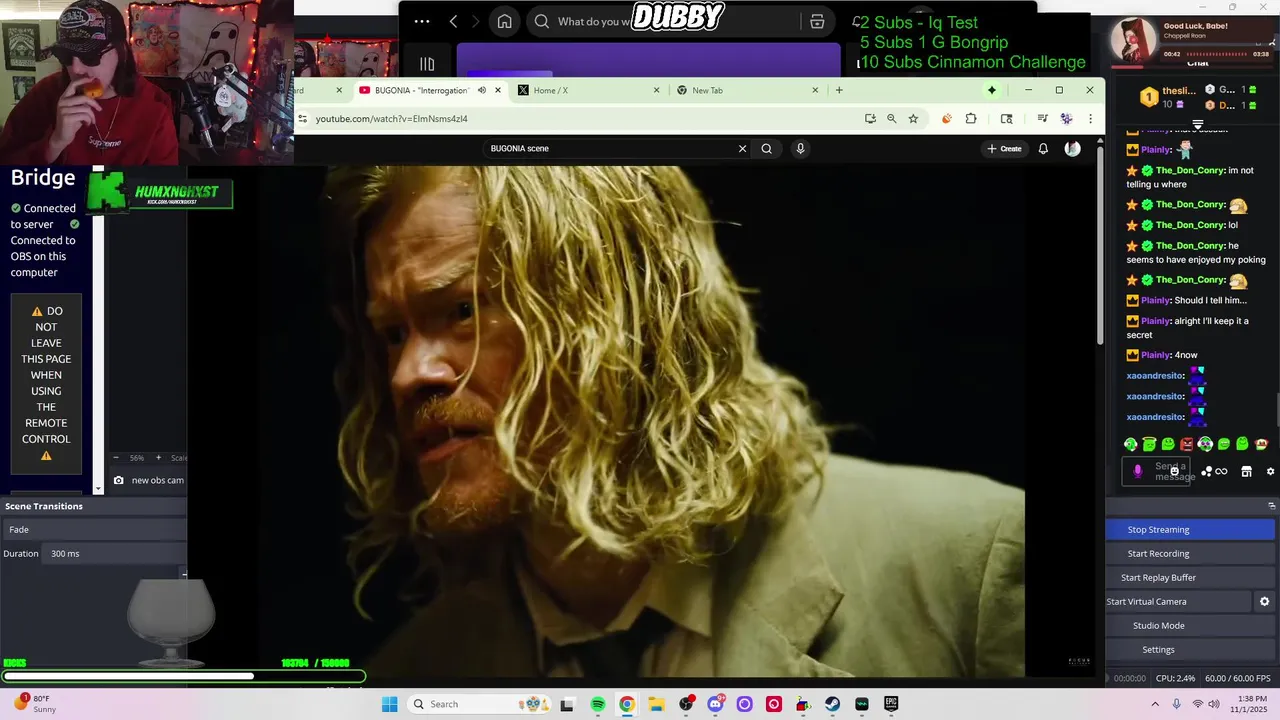Open the YouTube account avatar menu

coord(1072,149)
